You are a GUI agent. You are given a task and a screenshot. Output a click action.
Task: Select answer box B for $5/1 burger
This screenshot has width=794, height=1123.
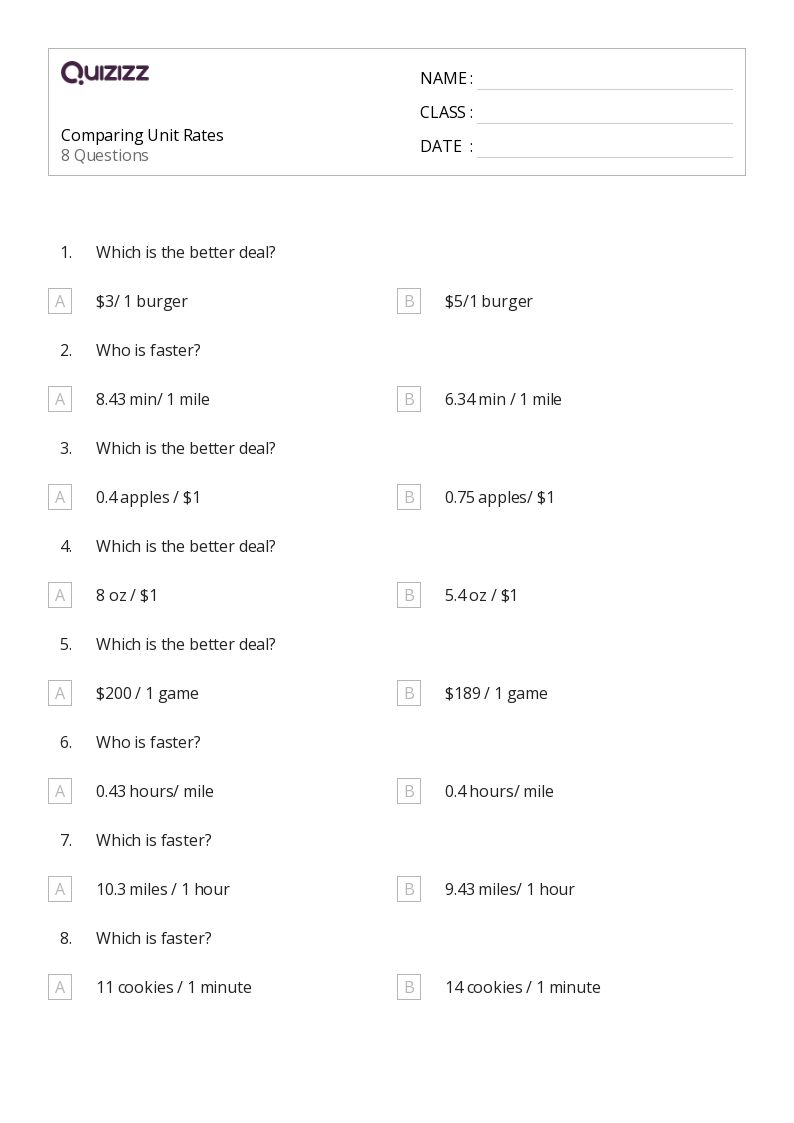[409, 302]
